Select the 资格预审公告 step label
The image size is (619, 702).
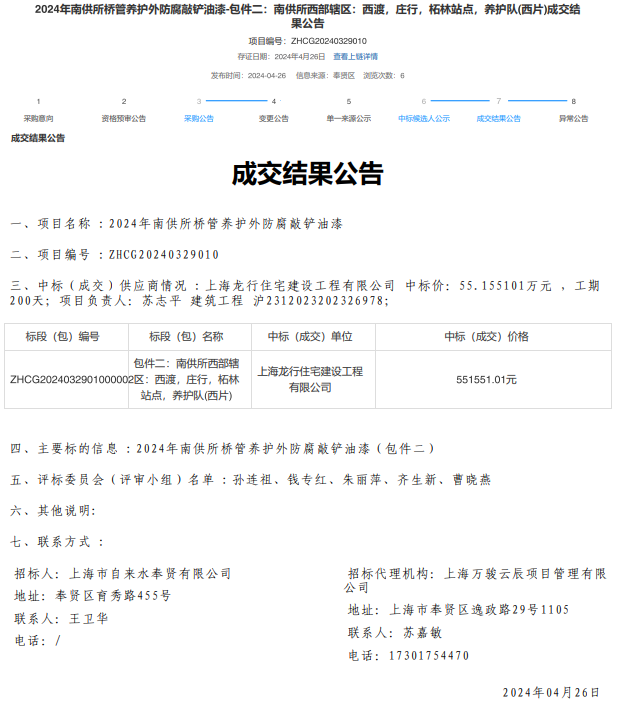click(124, 118)
